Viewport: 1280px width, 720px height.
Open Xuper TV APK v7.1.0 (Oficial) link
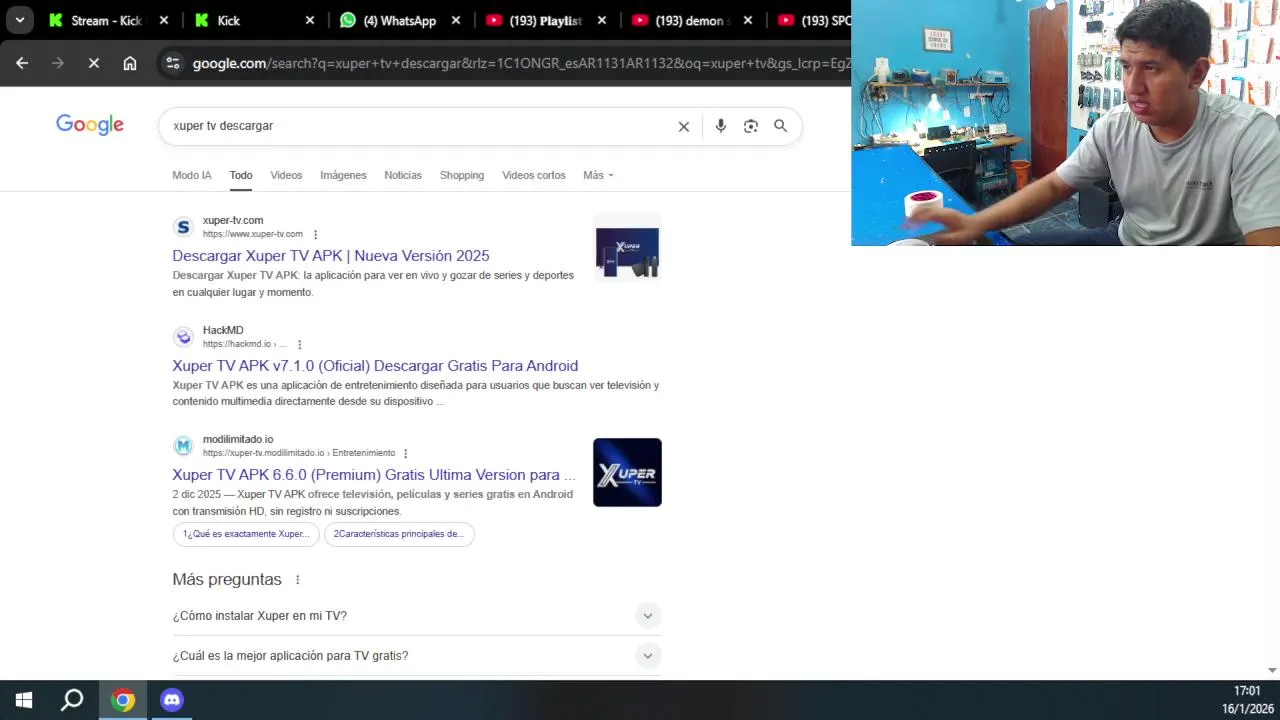point(375,366)
